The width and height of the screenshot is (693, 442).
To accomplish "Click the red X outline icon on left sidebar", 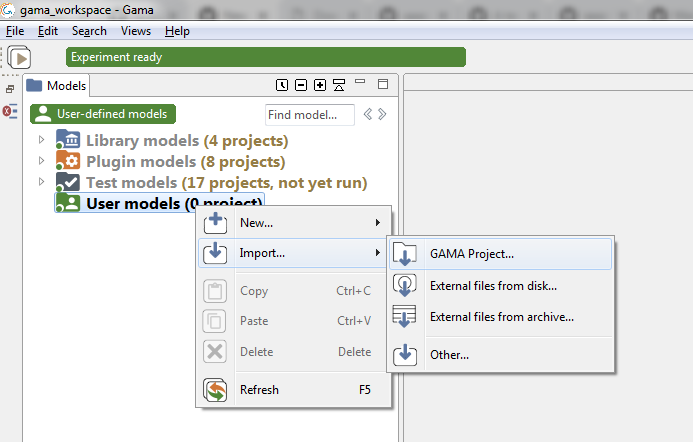I will (x=10, y=111).
